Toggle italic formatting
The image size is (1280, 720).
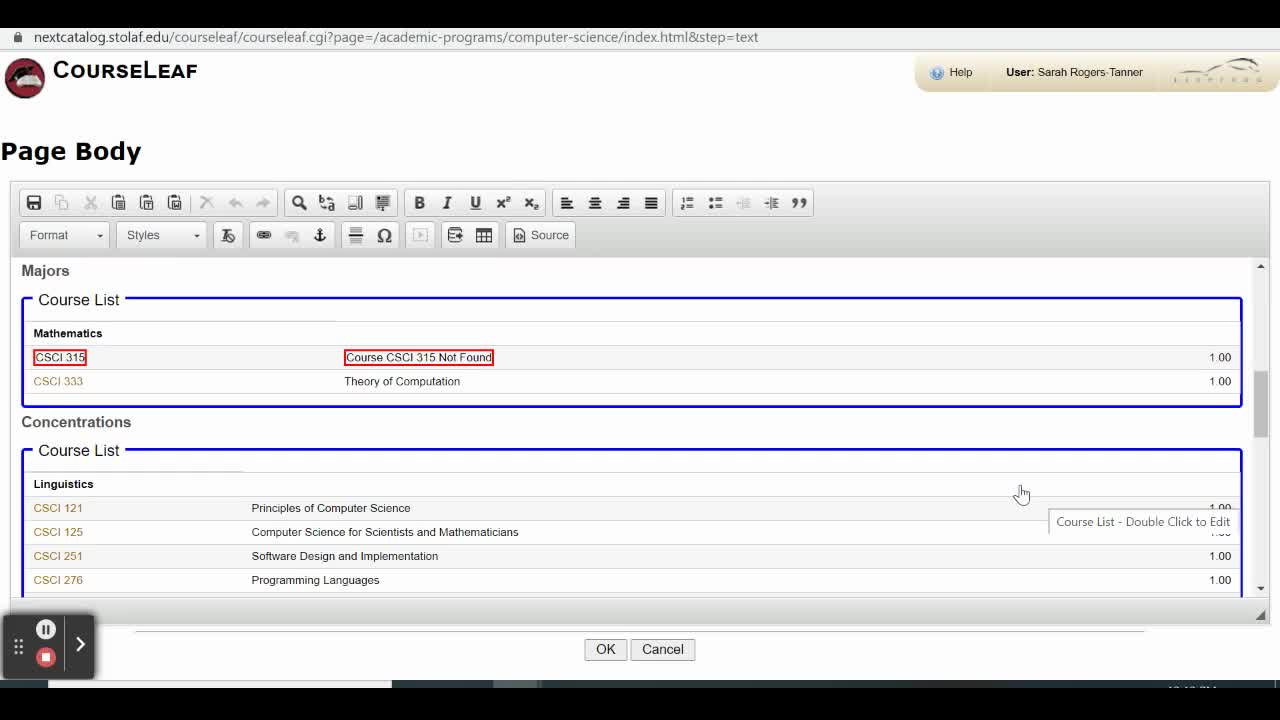pos(447,202)
